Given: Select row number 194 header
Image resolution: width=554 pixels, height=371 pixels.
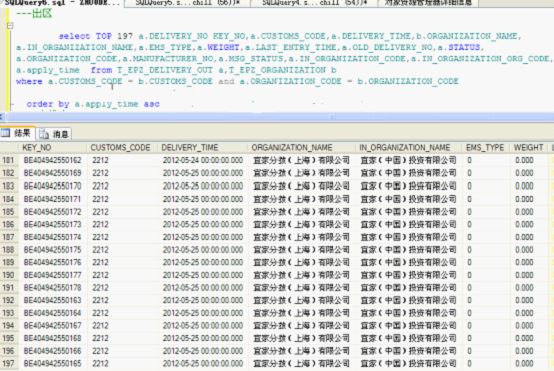Looking at the screenshot, I should pos(8,325).
